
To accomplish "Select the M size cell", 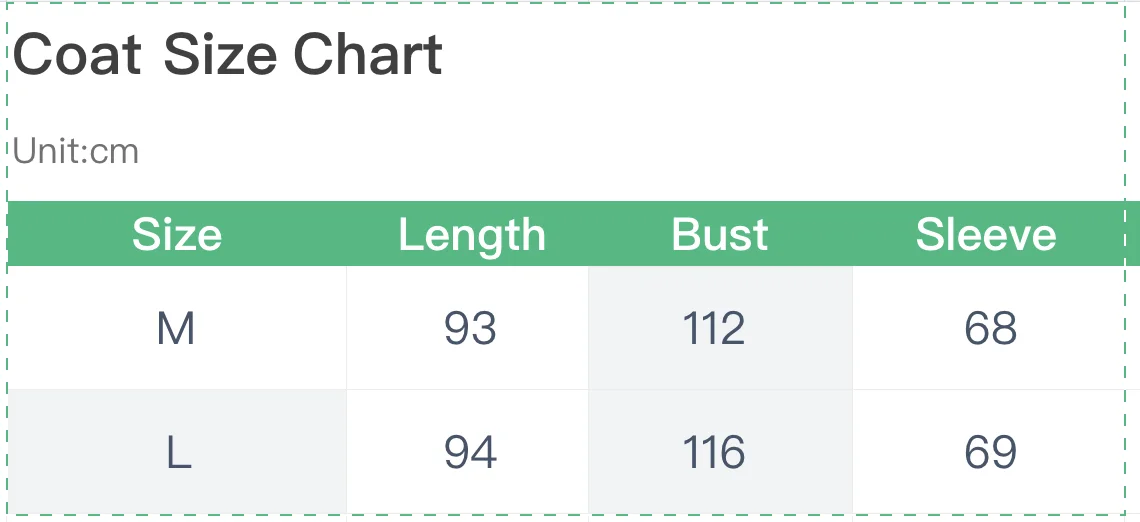I will coord(177,328).
